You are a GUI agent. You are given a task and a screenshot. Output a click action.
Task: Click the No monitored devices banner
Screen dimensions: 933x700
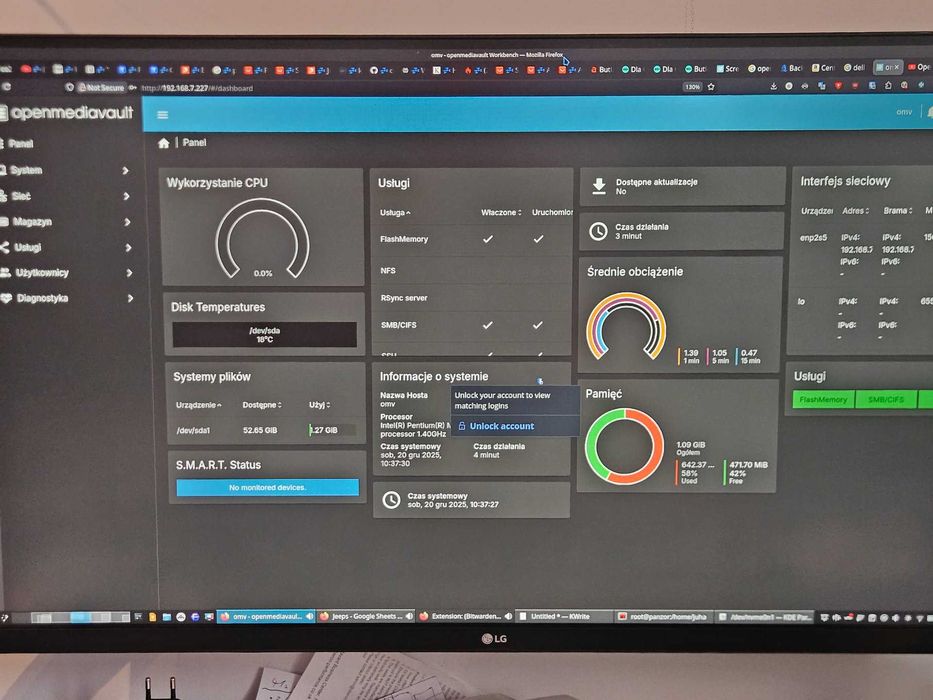point(268,488)
